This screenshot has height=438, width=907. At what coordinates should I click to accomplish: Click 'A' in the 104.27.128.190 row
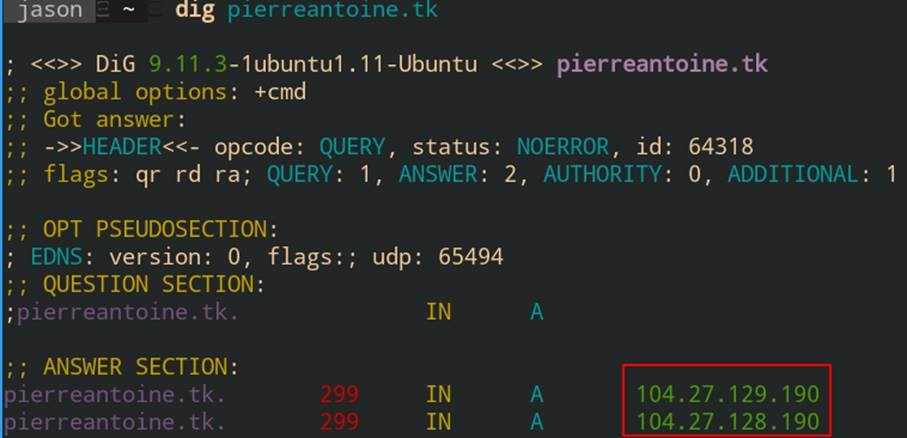click(x=537, y=422)
